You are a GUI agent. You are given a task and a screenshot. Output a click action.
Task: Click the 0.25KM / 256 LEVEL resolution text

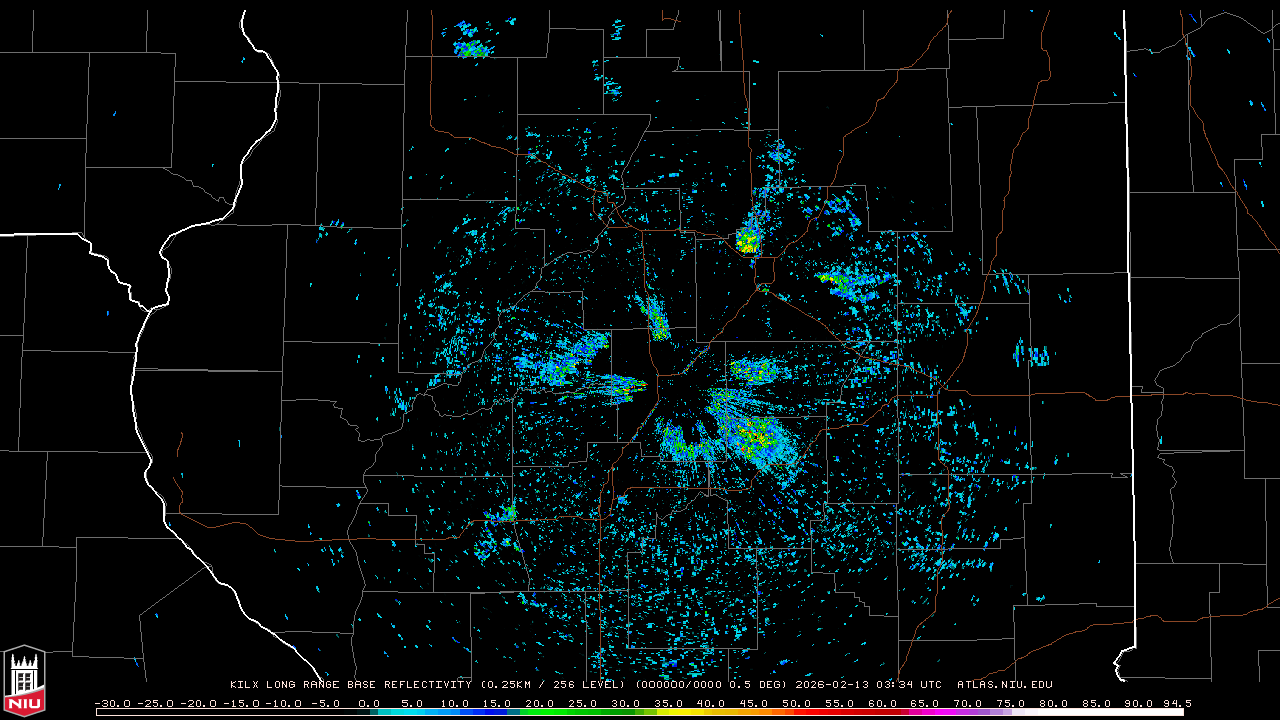[552, 685]
